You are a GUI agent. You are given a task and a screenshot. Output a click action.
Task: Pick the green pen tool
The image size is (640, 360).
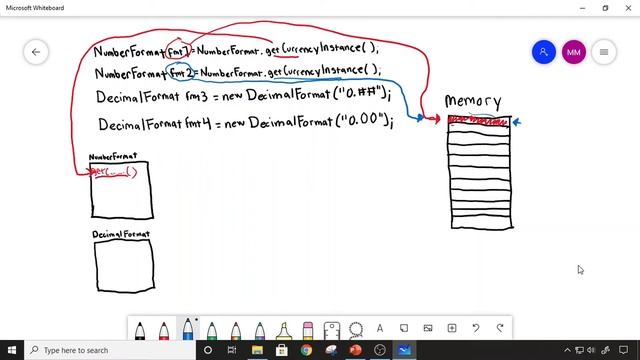pyautogui.click(x=212, y=331)
